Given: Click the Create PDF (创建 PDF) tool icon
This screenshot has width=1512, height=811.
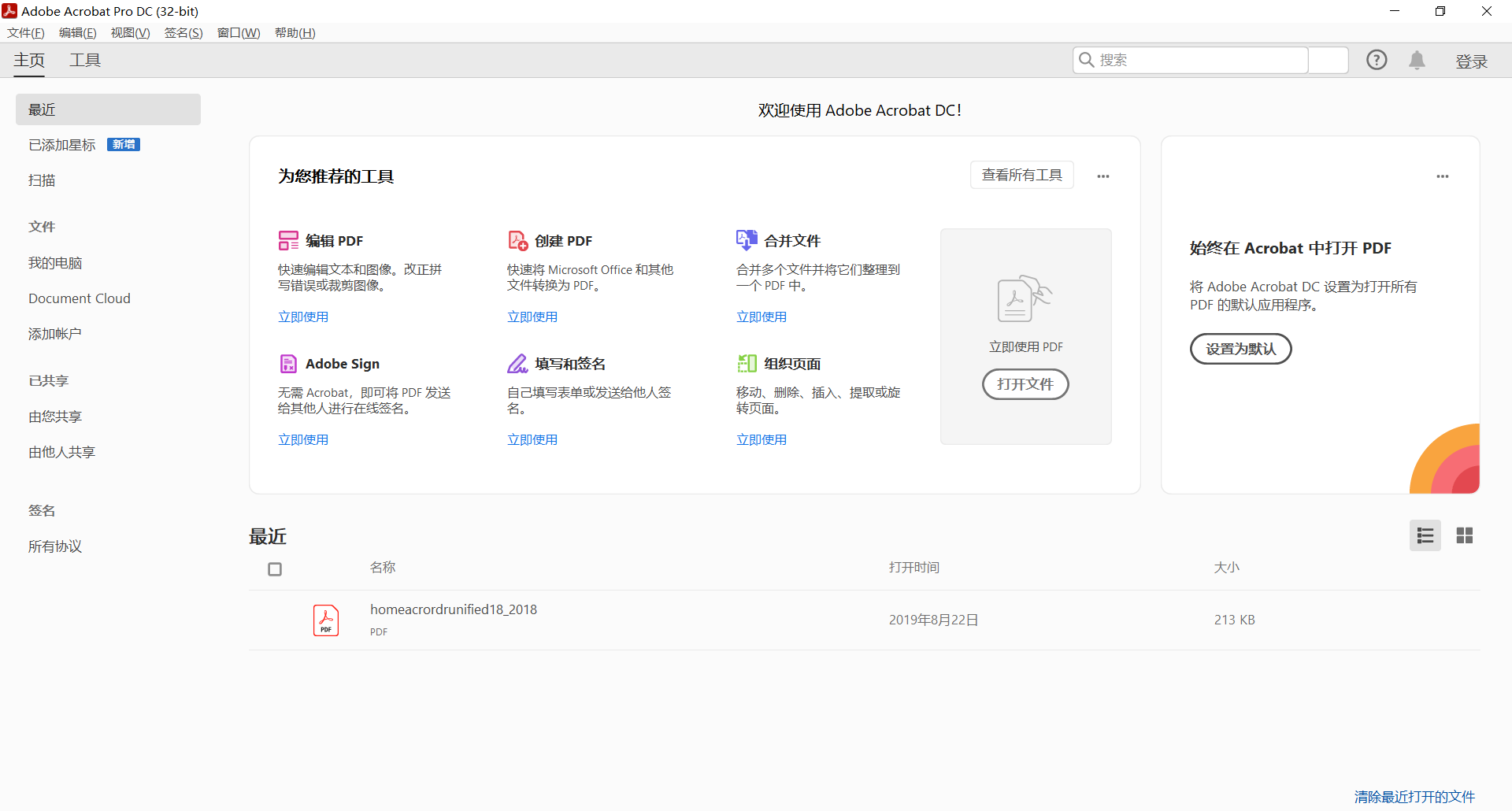Looking at the screenshot, I should point(517,240).
